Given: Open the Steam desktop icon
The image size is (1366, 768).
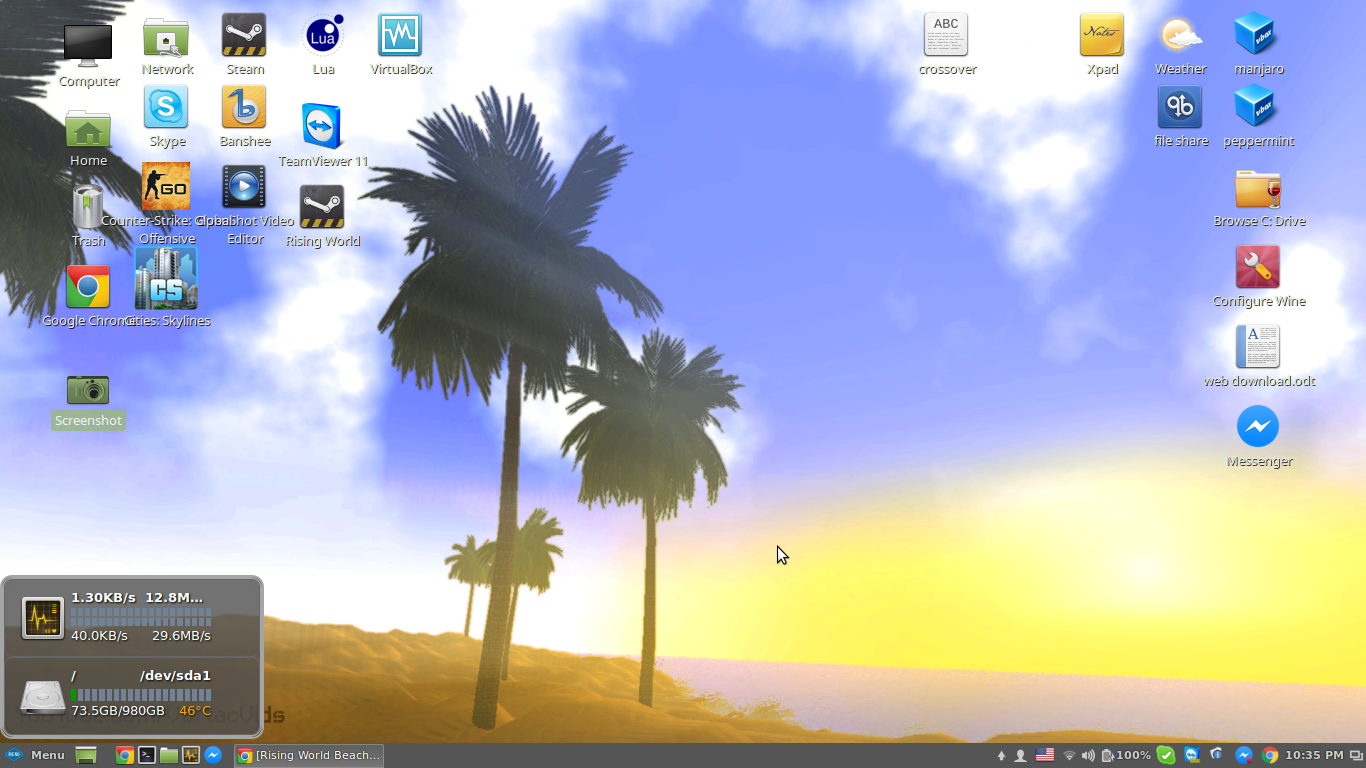Looking at the screenshot, I should (244, 36).
